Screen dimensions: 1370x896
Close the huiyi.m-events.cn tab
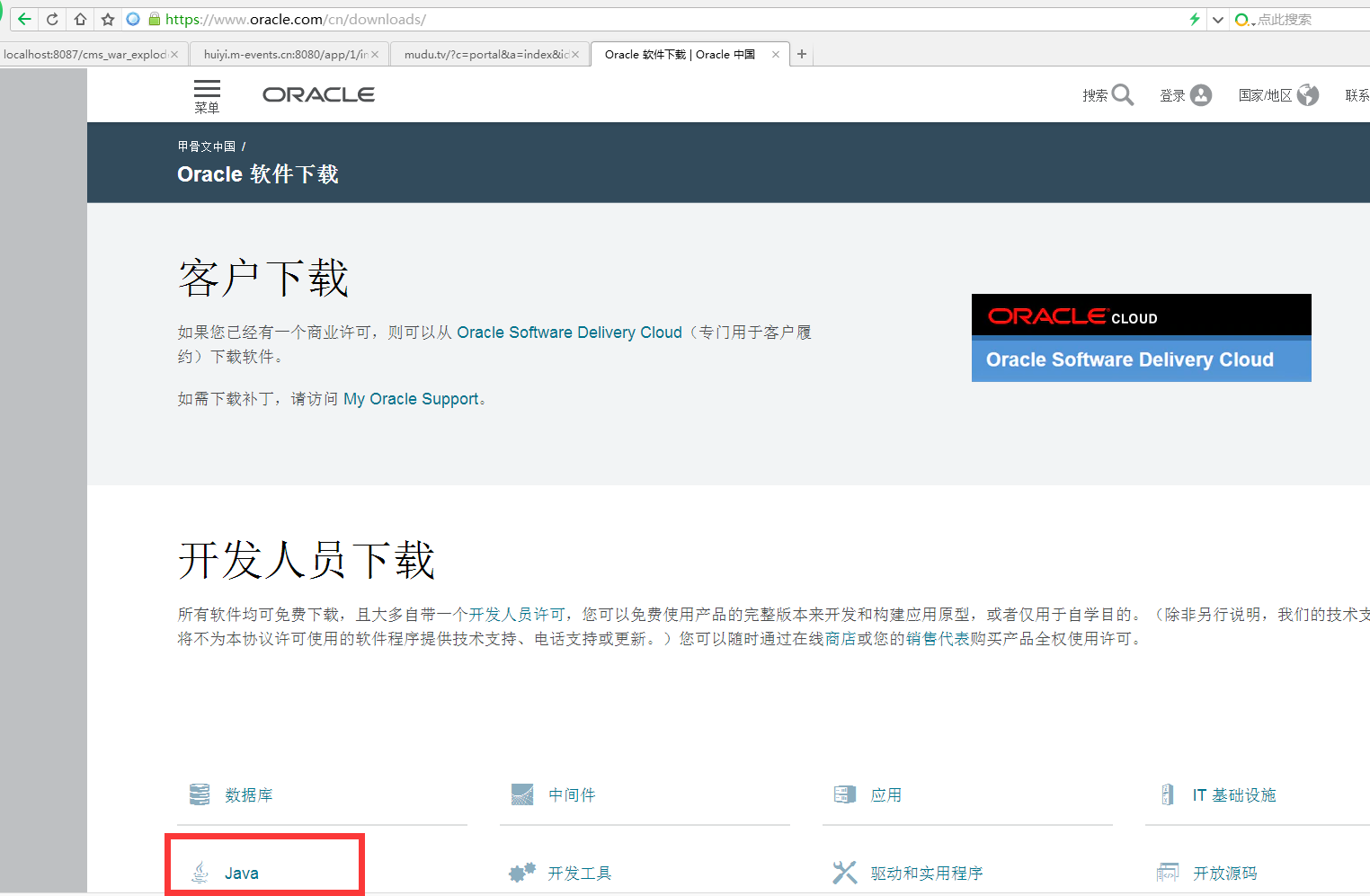tap(375, 55)
